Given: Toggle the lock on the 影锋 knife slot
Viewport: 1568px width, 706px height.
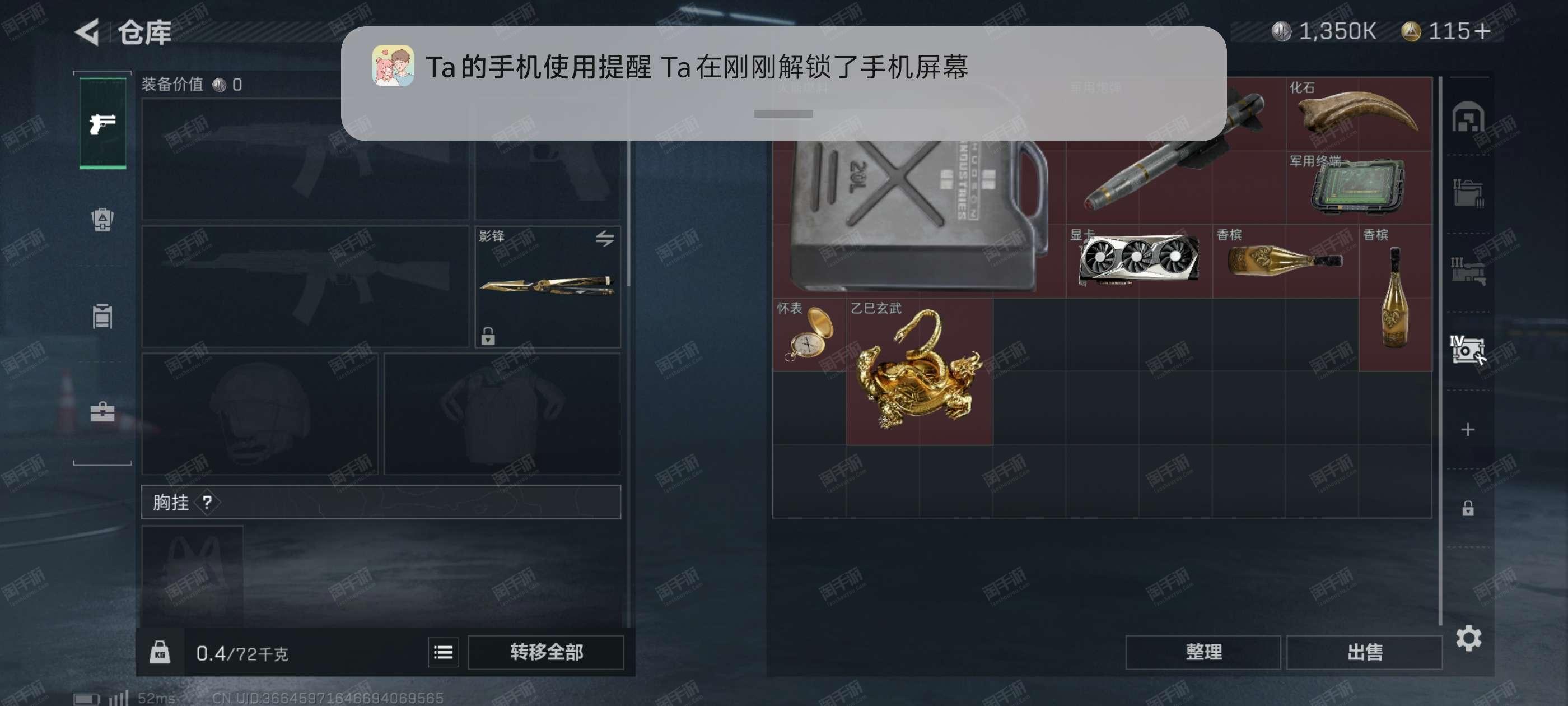Looking at the screenshot, I should (488, 336).
